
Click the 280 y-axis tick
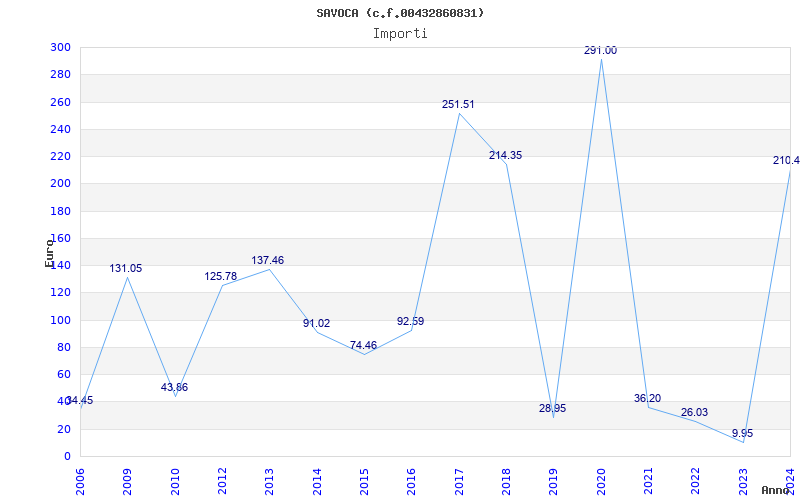pos(60,75)
